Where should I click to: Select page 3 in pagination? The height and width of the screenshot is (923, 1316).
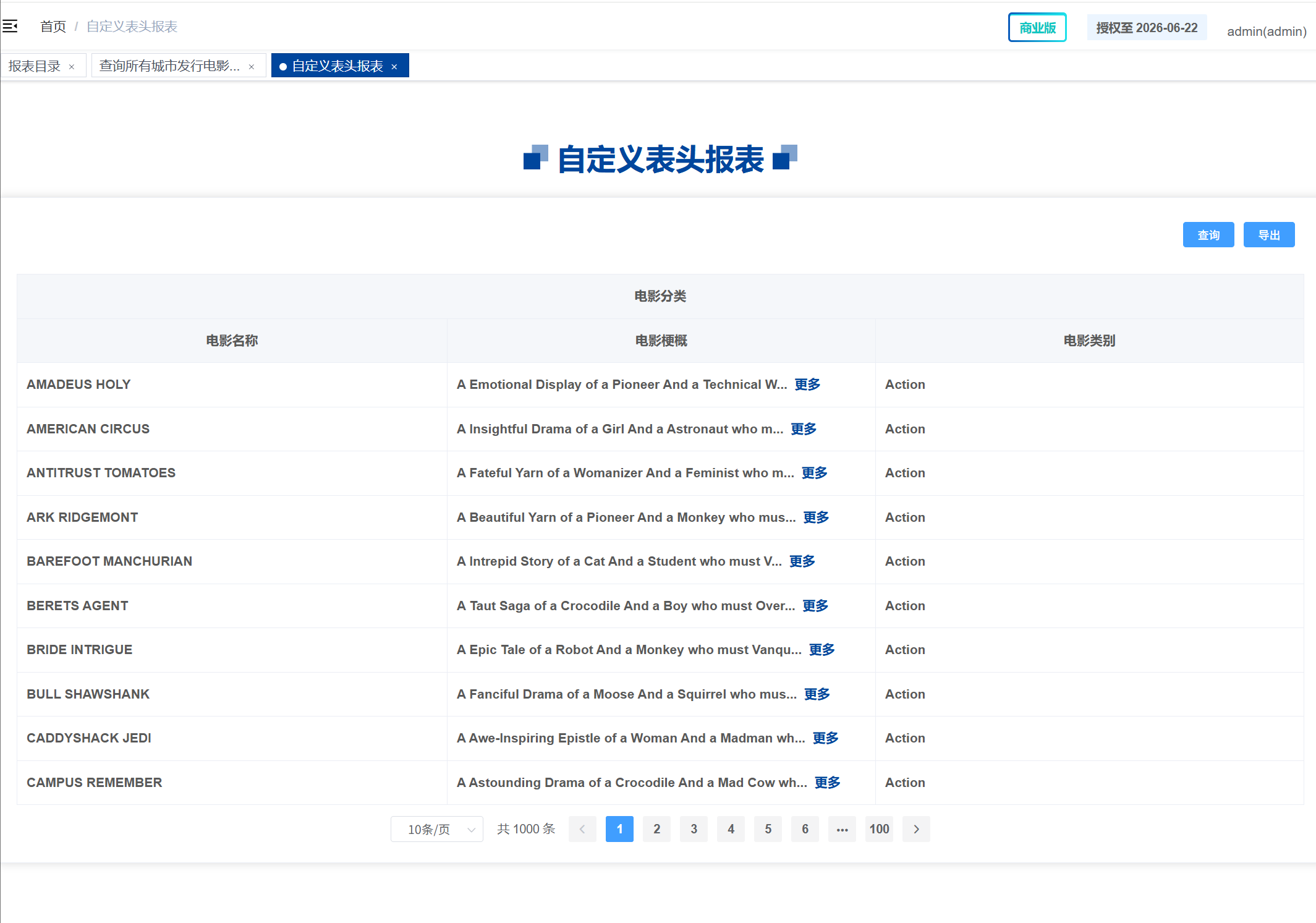[694, 829]
